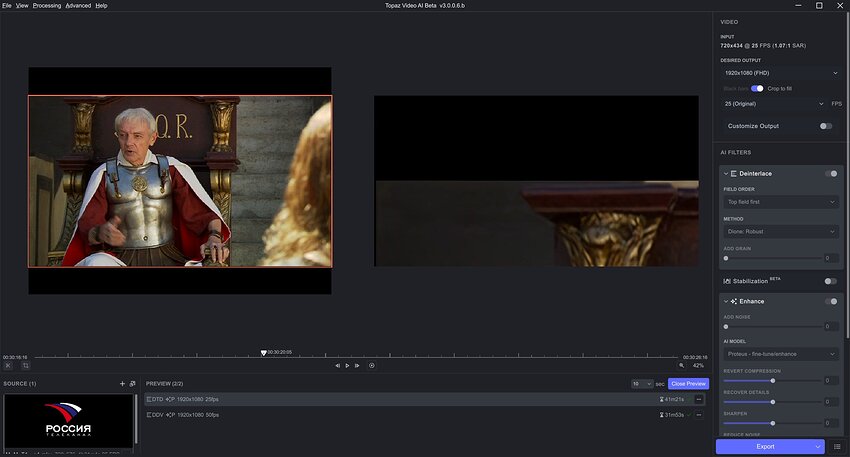Click the circular preview record button

[372, 366]
